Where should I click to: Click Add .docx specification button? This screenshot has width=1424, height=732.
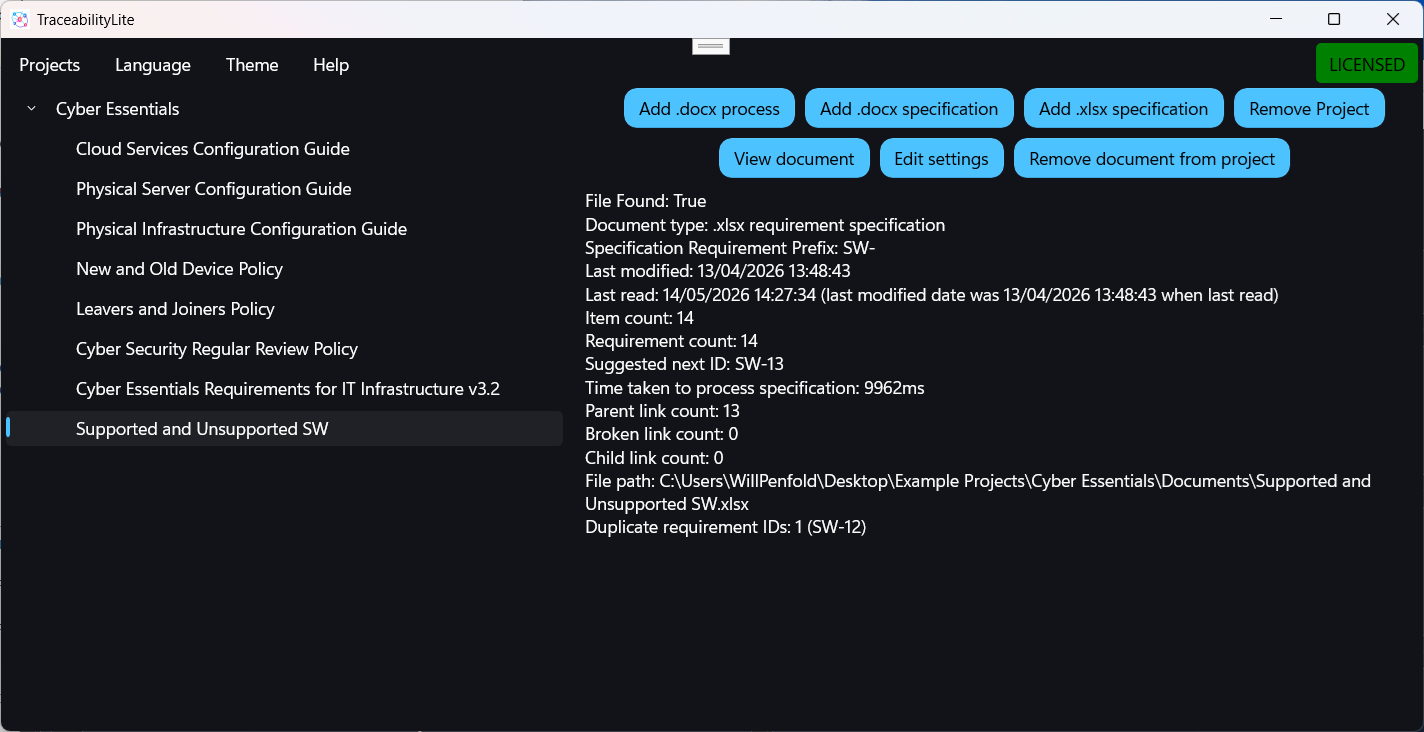[909, 109]
